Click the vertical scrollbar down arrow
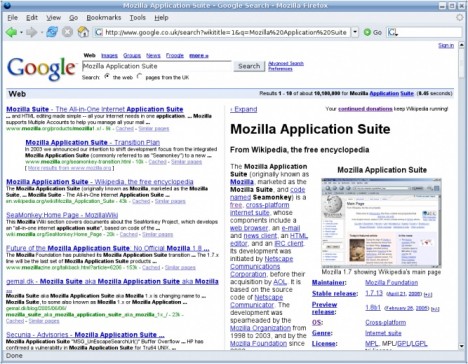This screenshot has width=468, height=364. (x=462, y=346)
